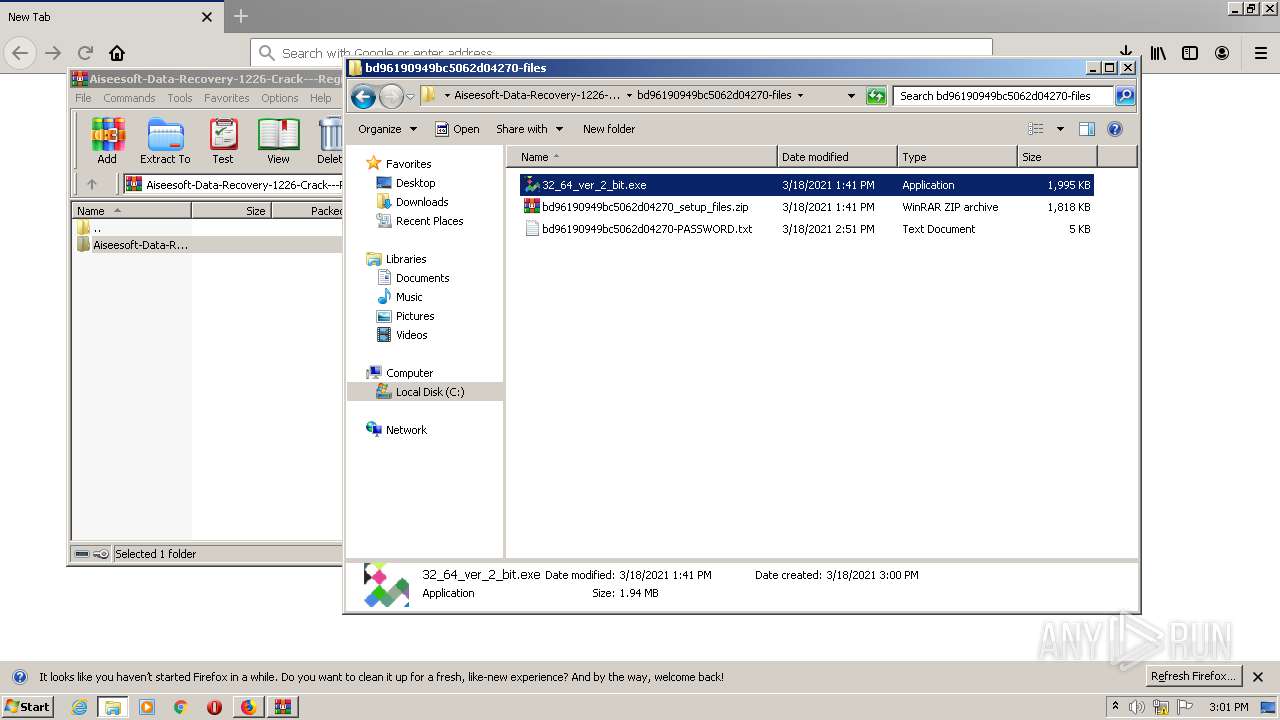This screenshot has height=720, width=1280.
Task: Go up one level in WinRAR
Action: [x=92, y=184]
